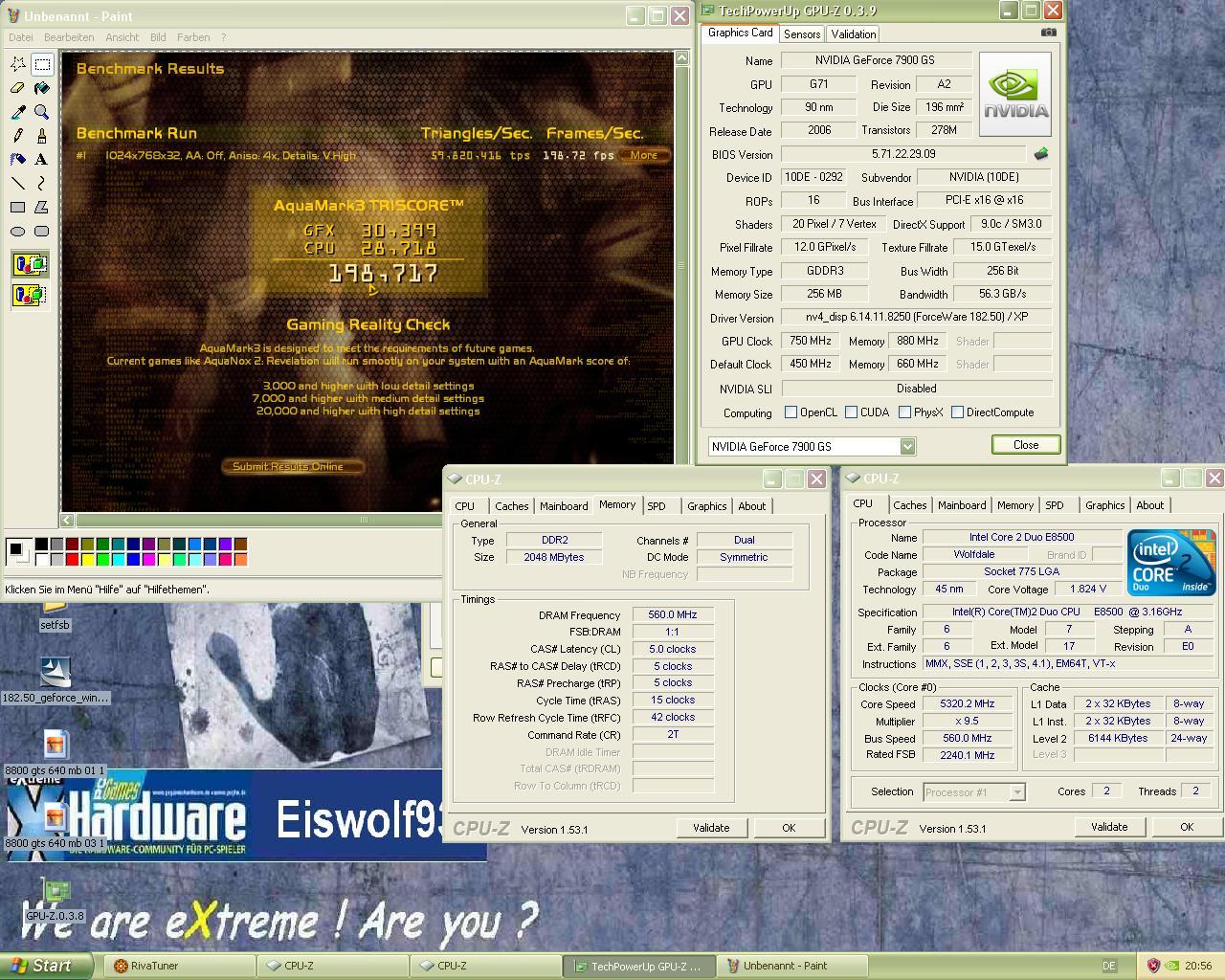Choose the straight Line tool
This screenshot has width=1225, height=980.
pyautogui.click(x=17, y=183)
